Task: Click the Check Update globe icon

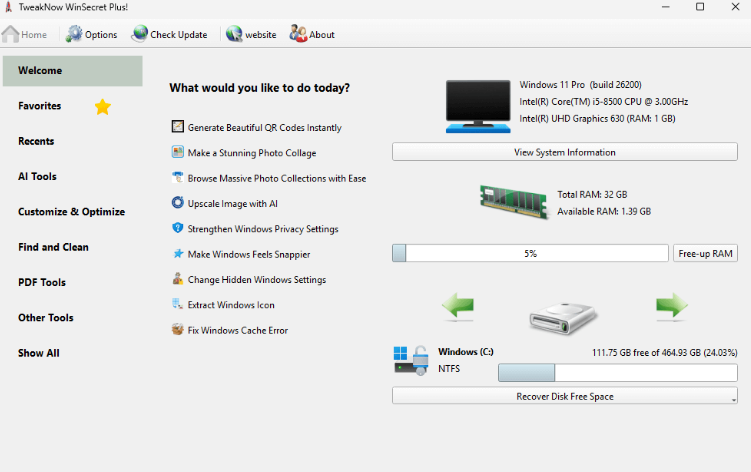Action: 140,34
